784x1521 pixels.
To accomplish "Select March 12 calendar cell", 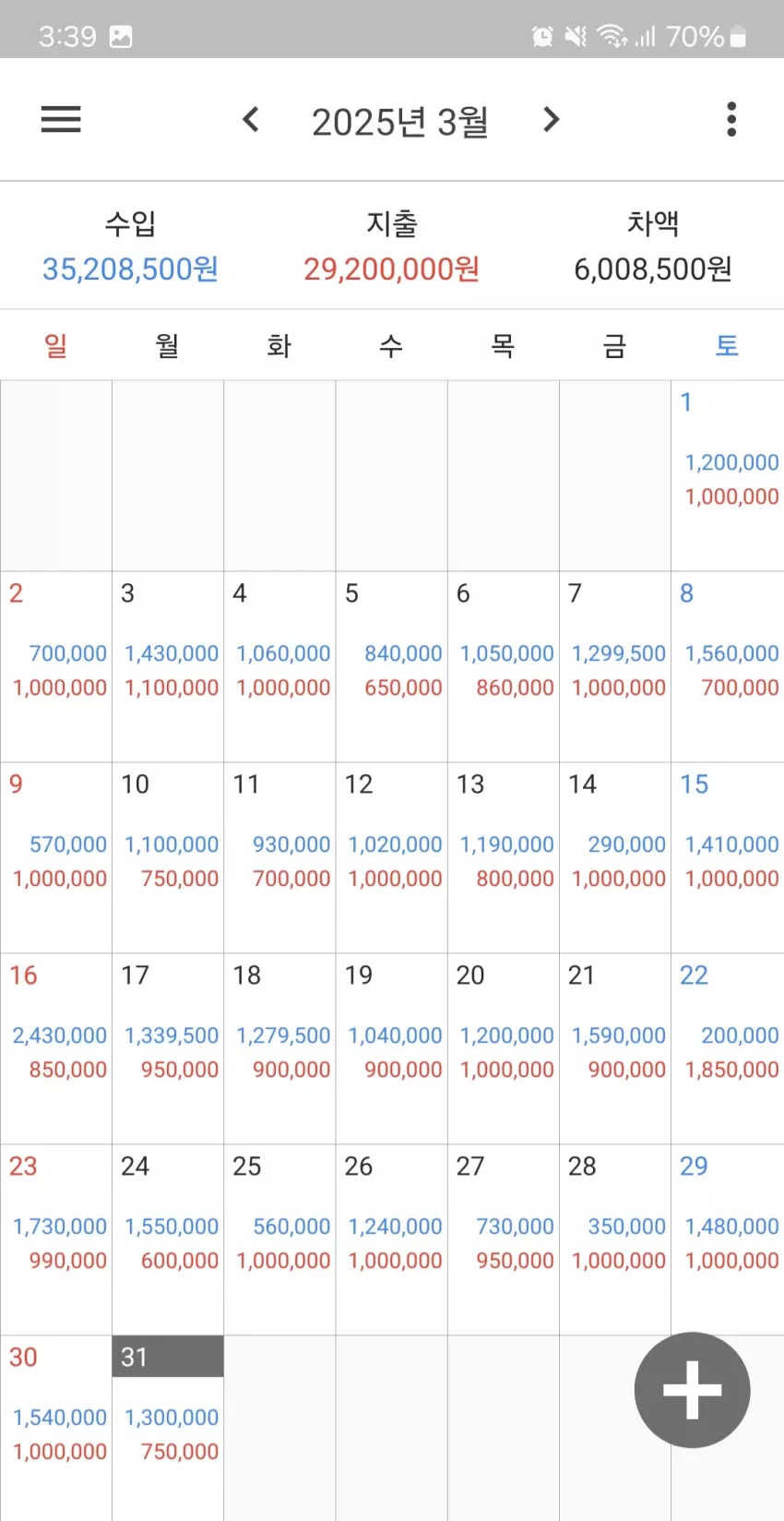I will [x=392, y=857].
